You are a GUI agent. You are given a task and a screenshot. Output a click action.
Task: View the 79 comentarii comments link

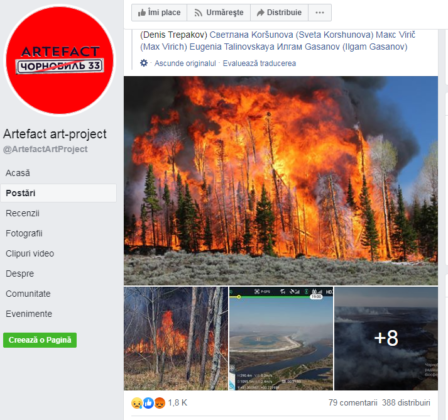coord(353,403)
